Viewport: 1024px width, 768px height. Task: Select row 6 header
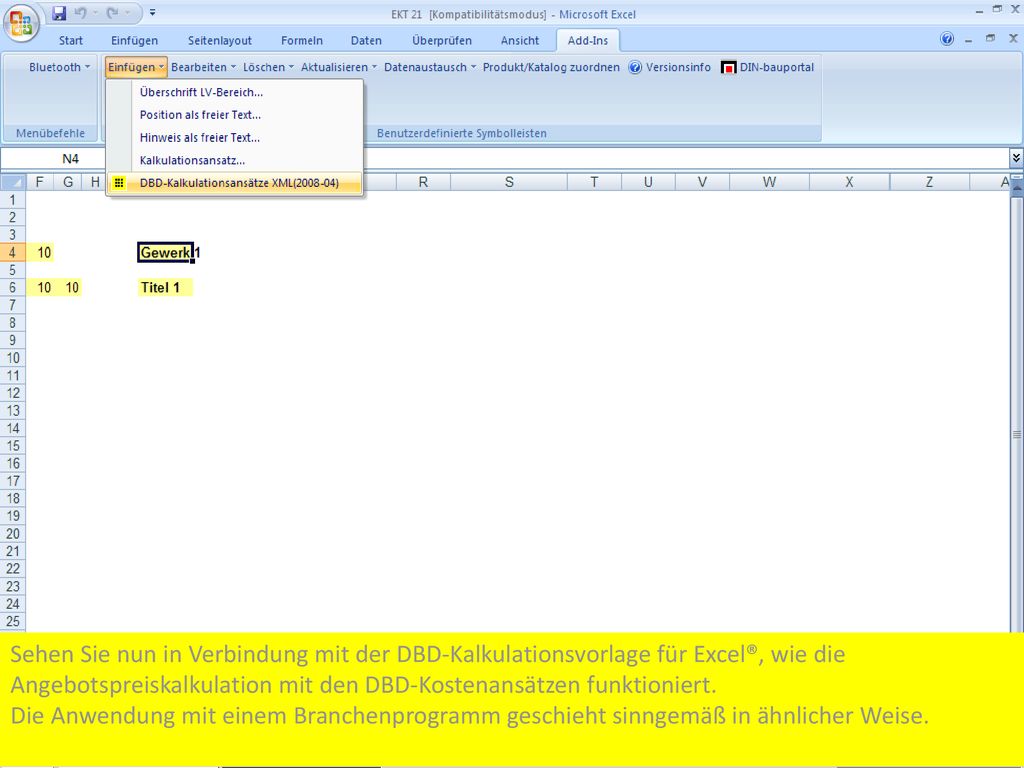coord(12,287)
